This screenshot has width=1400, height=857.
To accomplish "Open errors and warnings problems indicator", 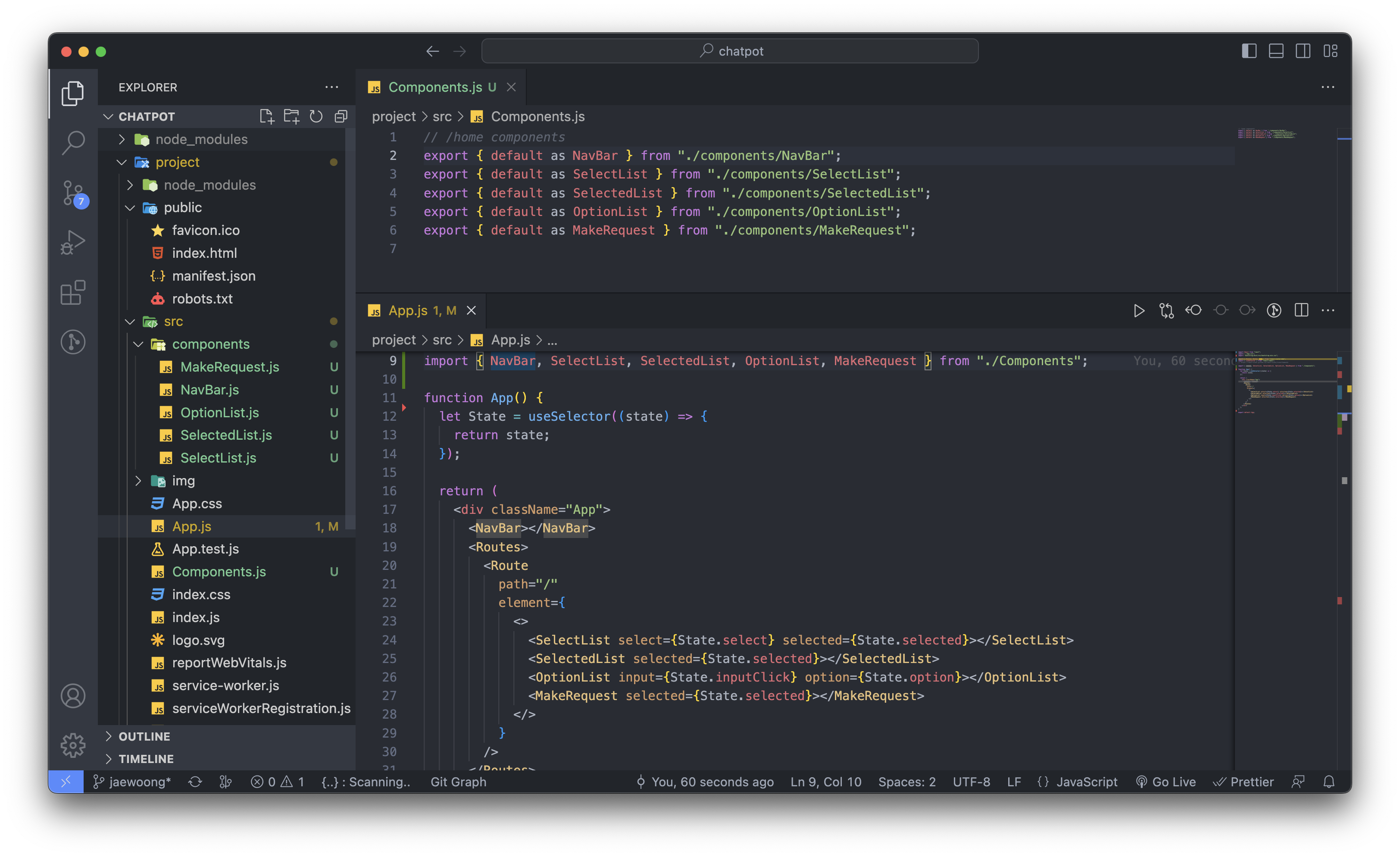I will (x=277, y=782).
